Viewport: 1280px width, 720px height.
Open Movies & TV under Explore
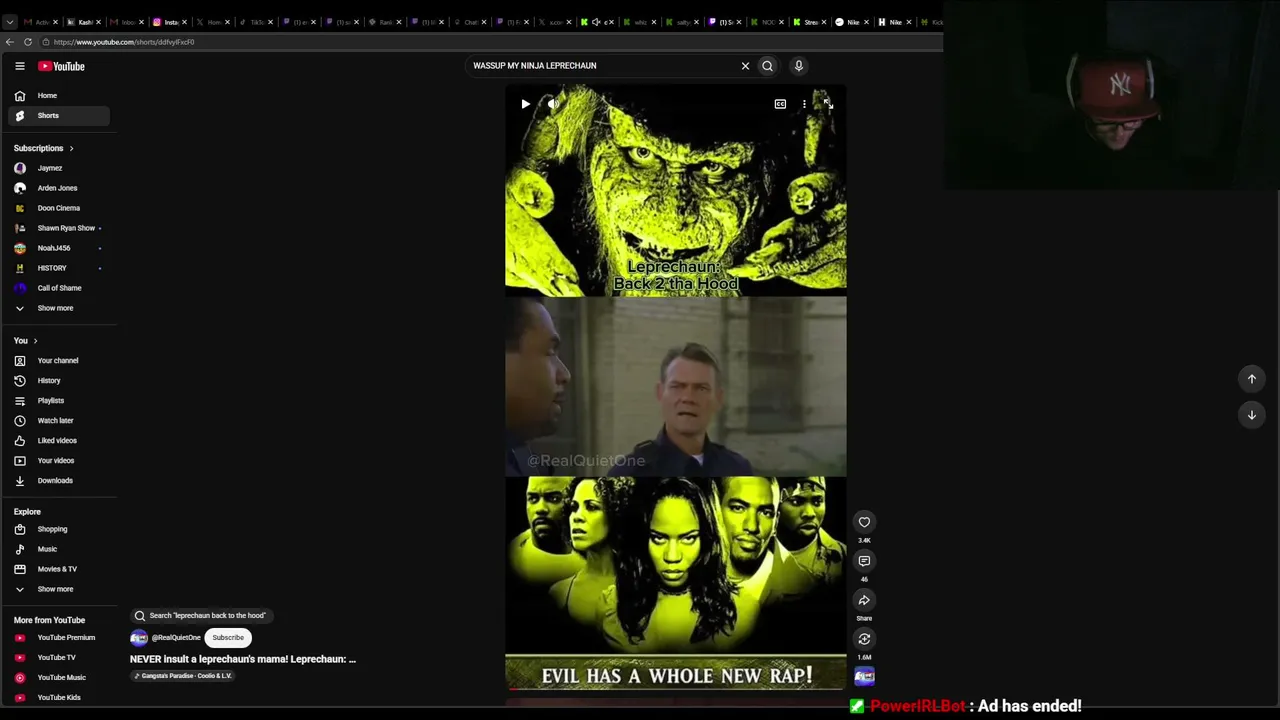[59, 569]
